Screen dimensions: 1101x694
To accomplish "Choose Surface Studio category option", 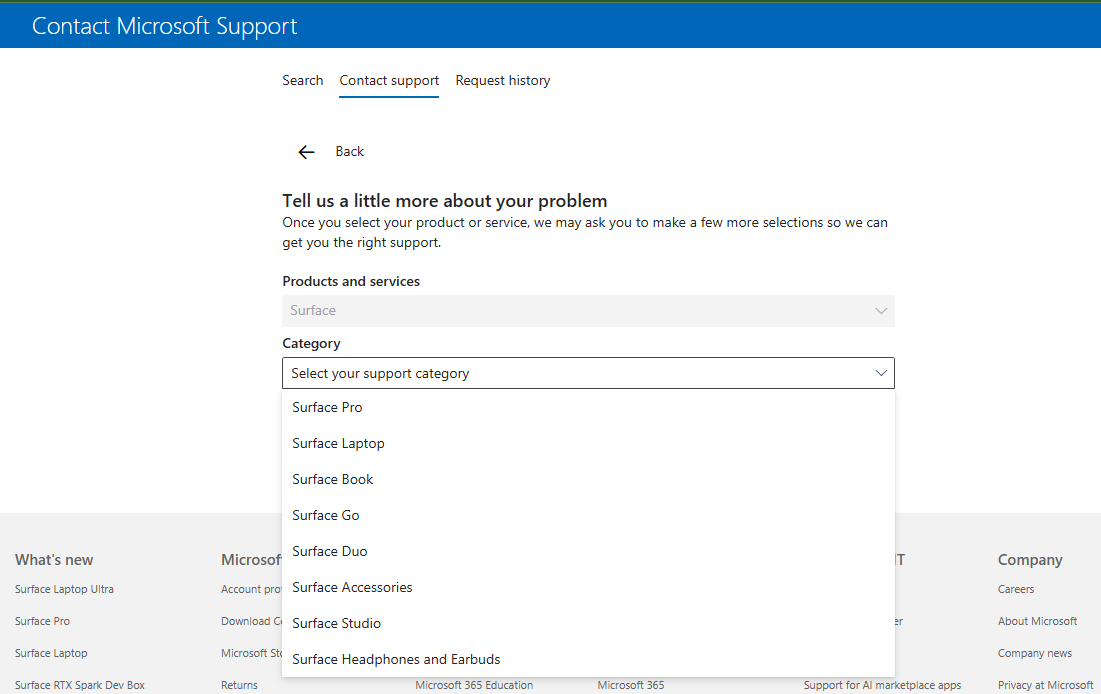I will point(588,623).
